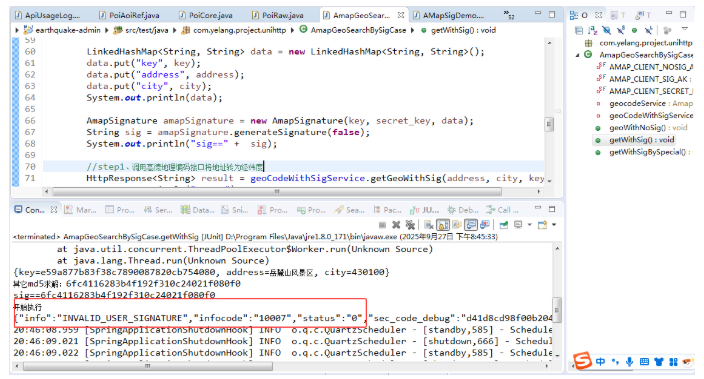Open the JUnit view tab
Screen dimensions: 704x379
coord(424,210)
